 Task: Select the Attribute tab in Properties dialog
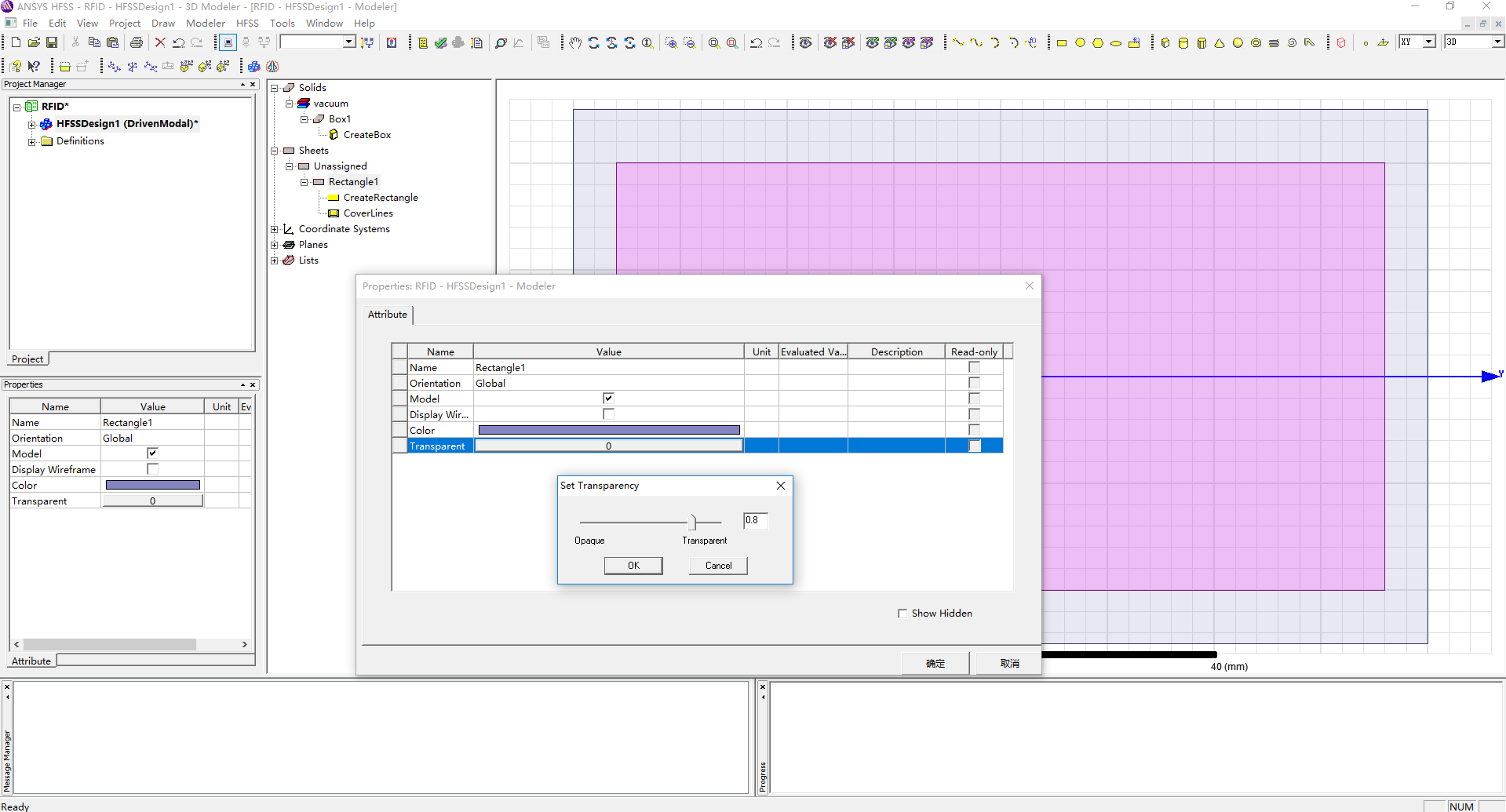point(388,315)
